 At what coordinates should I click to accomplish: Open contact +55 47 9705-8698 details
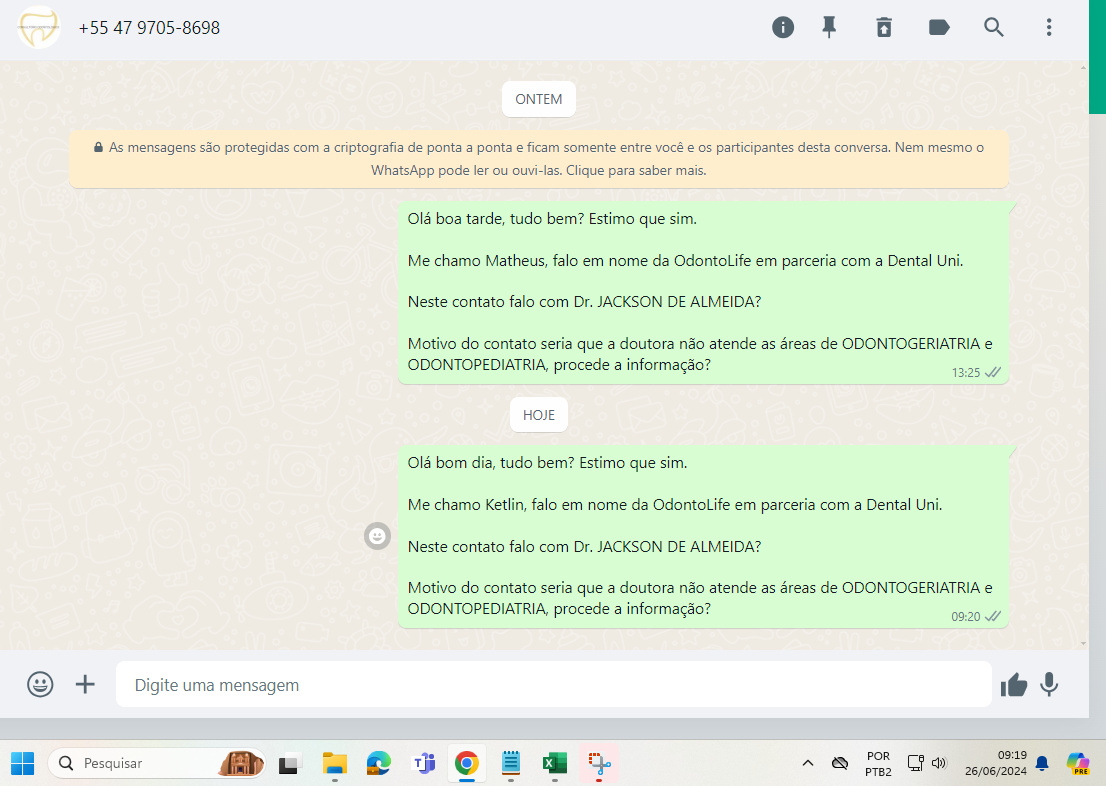(149, 28)
